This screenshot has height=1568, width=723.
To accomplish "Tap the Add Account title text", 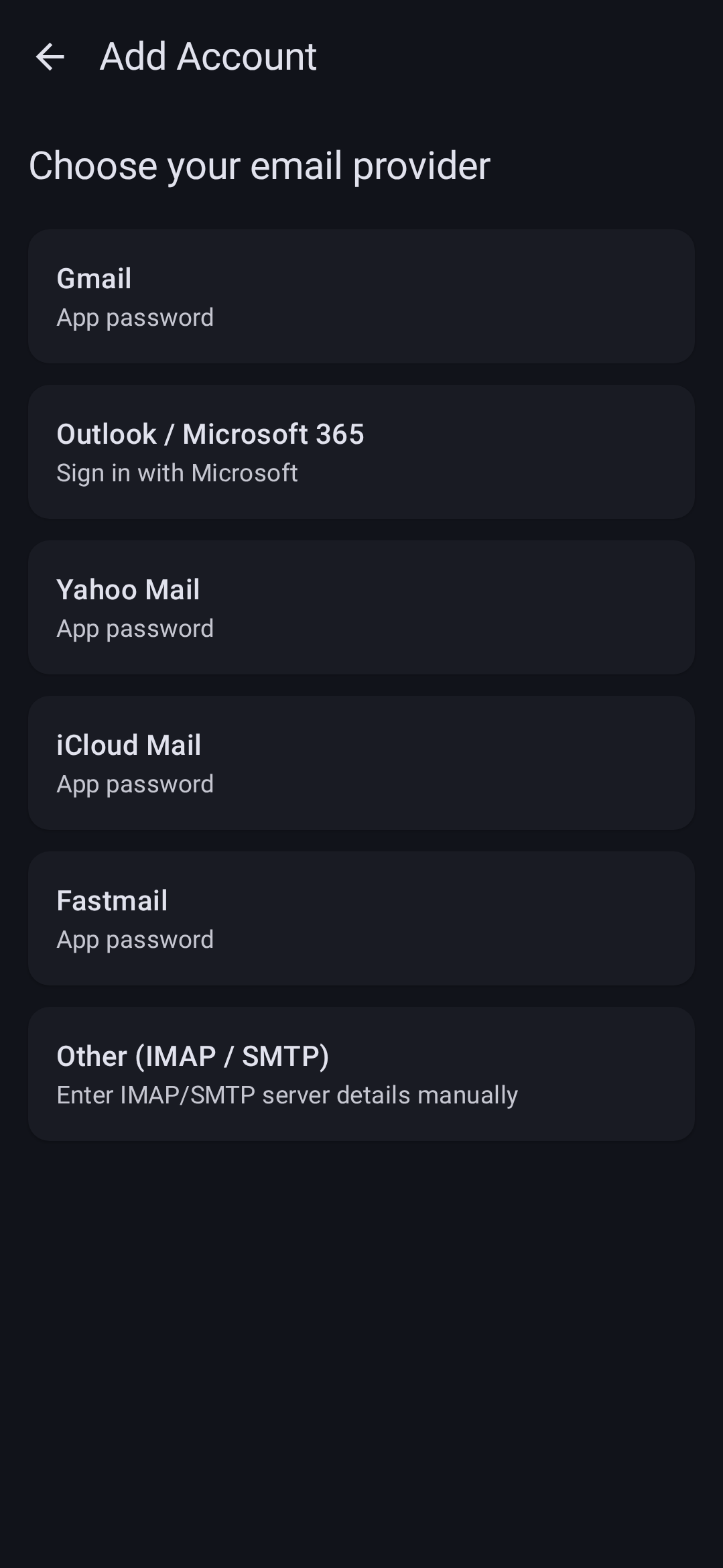I will tap(208, 56).
